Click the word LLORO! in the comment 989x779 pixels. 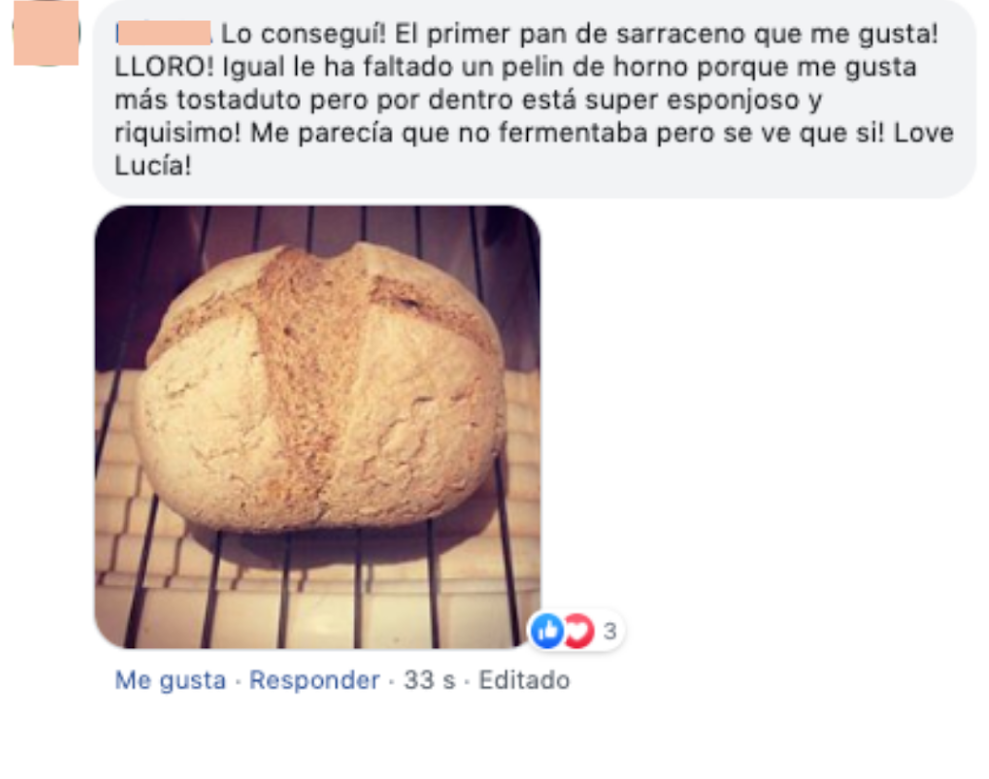click(165, 67)
